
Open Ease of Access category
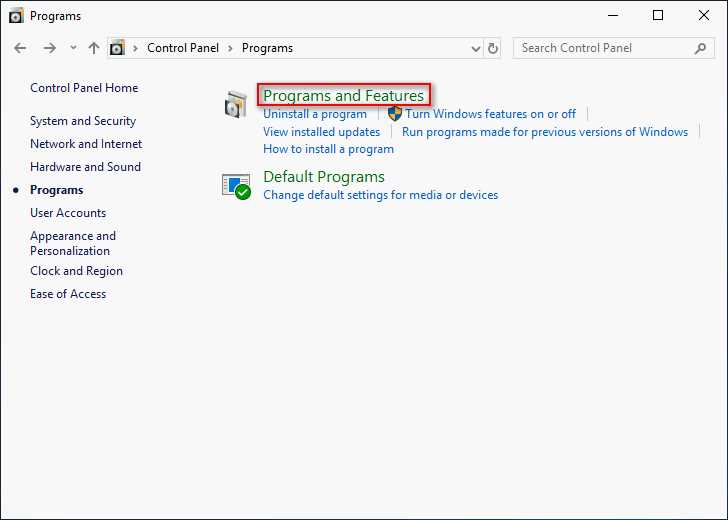(x=68, y=294)
